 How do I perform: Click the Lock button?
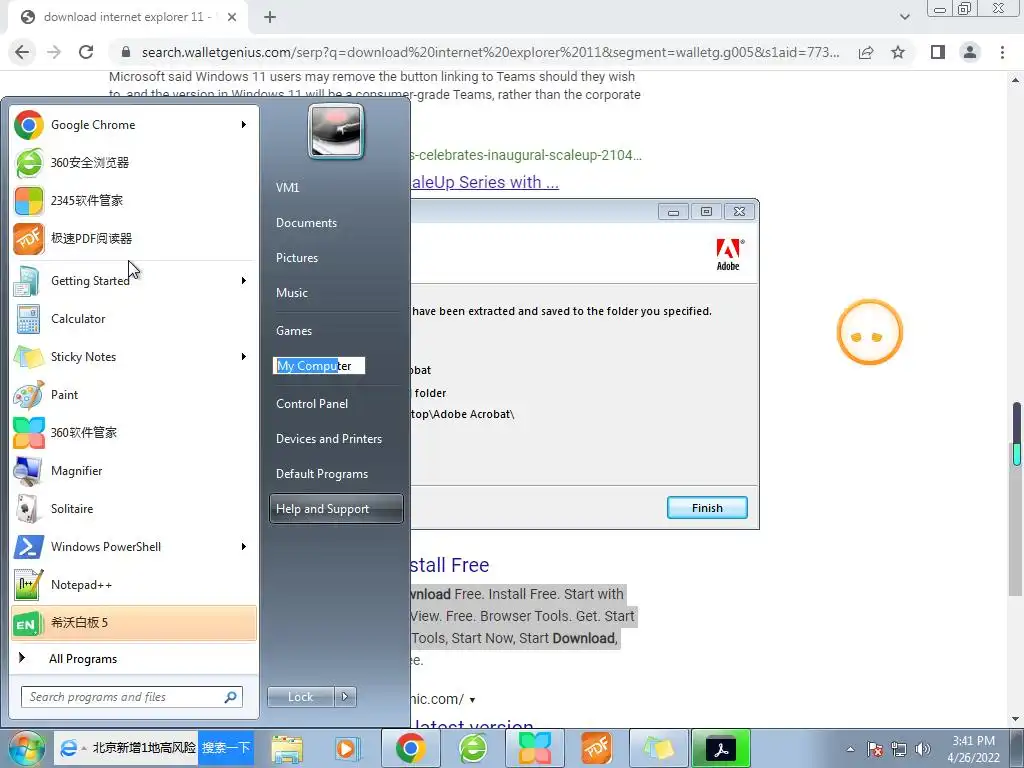click(x=300, y=697)
